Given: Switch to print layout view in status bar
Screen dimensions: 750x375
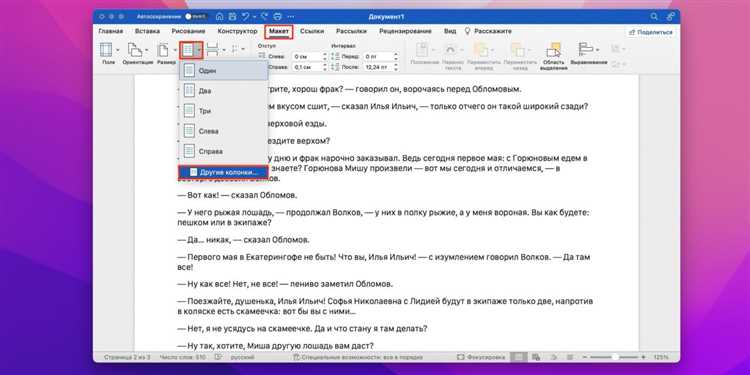Looking at the screenshot, I should coord(518,357).
